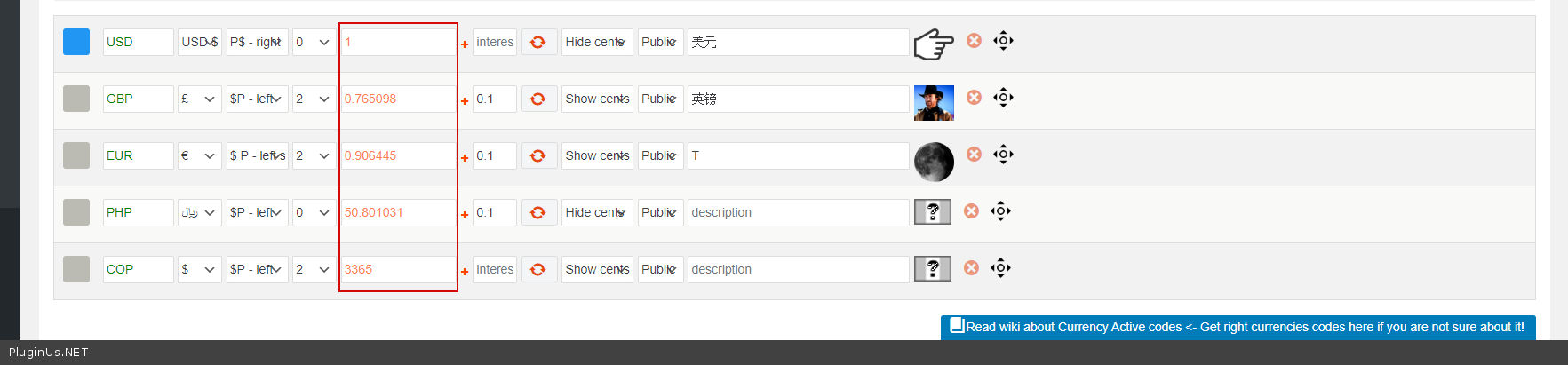The image size is (1568, 365).
Task: Expand the PHP Hide cents dropdown
Action: click(x=597, y=212)
